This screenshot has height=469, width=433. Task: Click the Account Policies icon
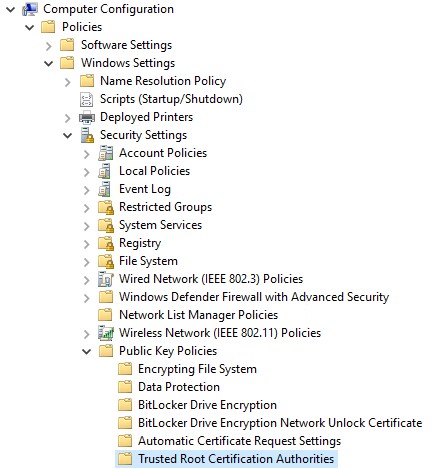pyautogui.click(x=106, y=153)
